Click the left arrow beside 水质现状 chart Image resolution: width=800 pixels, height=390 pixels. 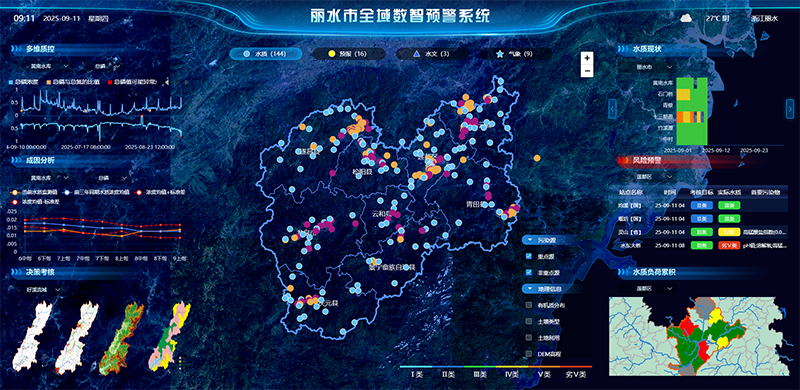(613, 108)
